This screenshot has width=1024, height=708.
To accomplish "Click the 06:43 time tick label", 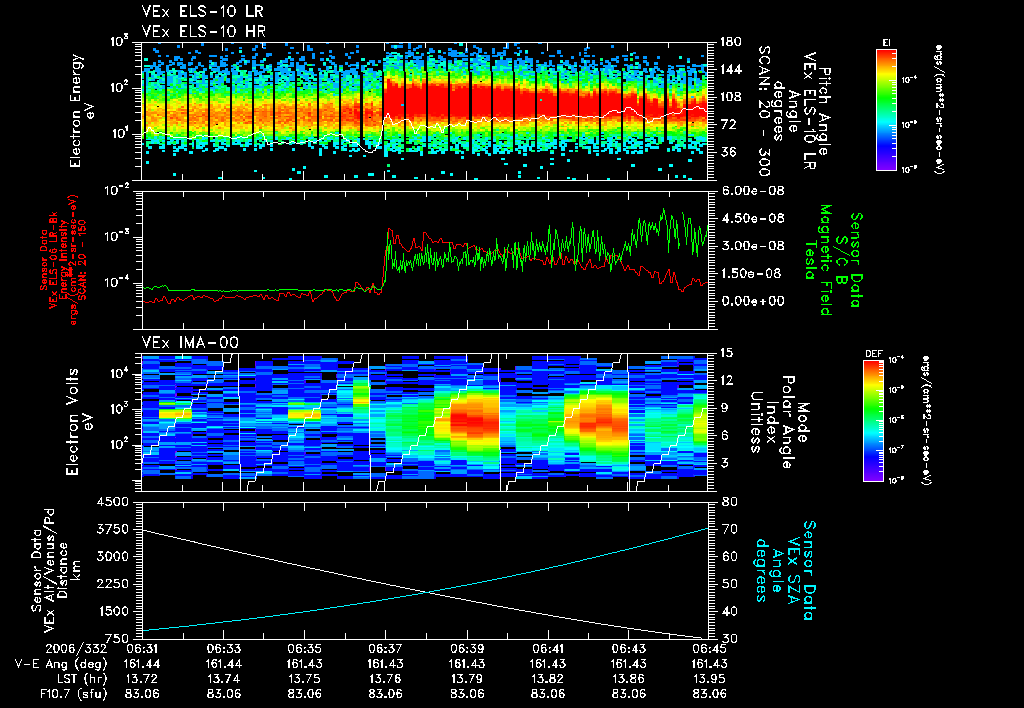I will (628, 649).
